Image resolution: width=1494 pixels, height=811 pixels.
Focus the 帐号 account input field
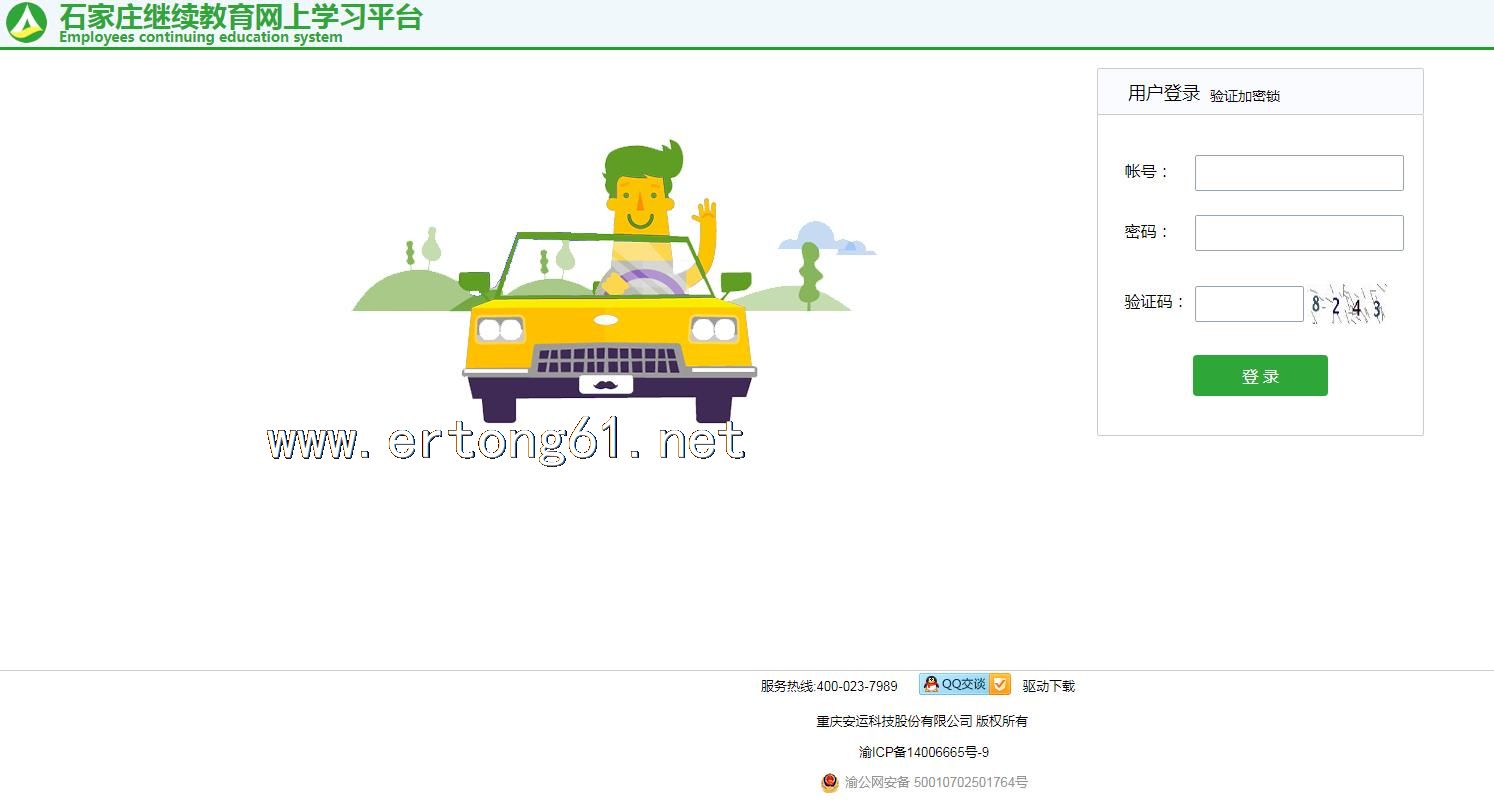coord(1299,173)
